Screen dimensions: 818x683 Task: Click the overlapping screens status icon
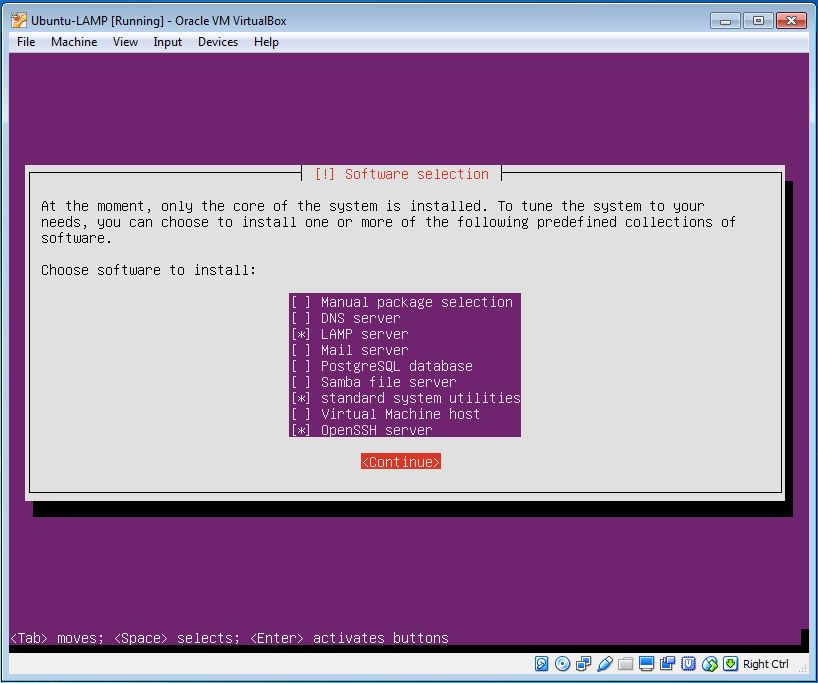coord(667,664)
